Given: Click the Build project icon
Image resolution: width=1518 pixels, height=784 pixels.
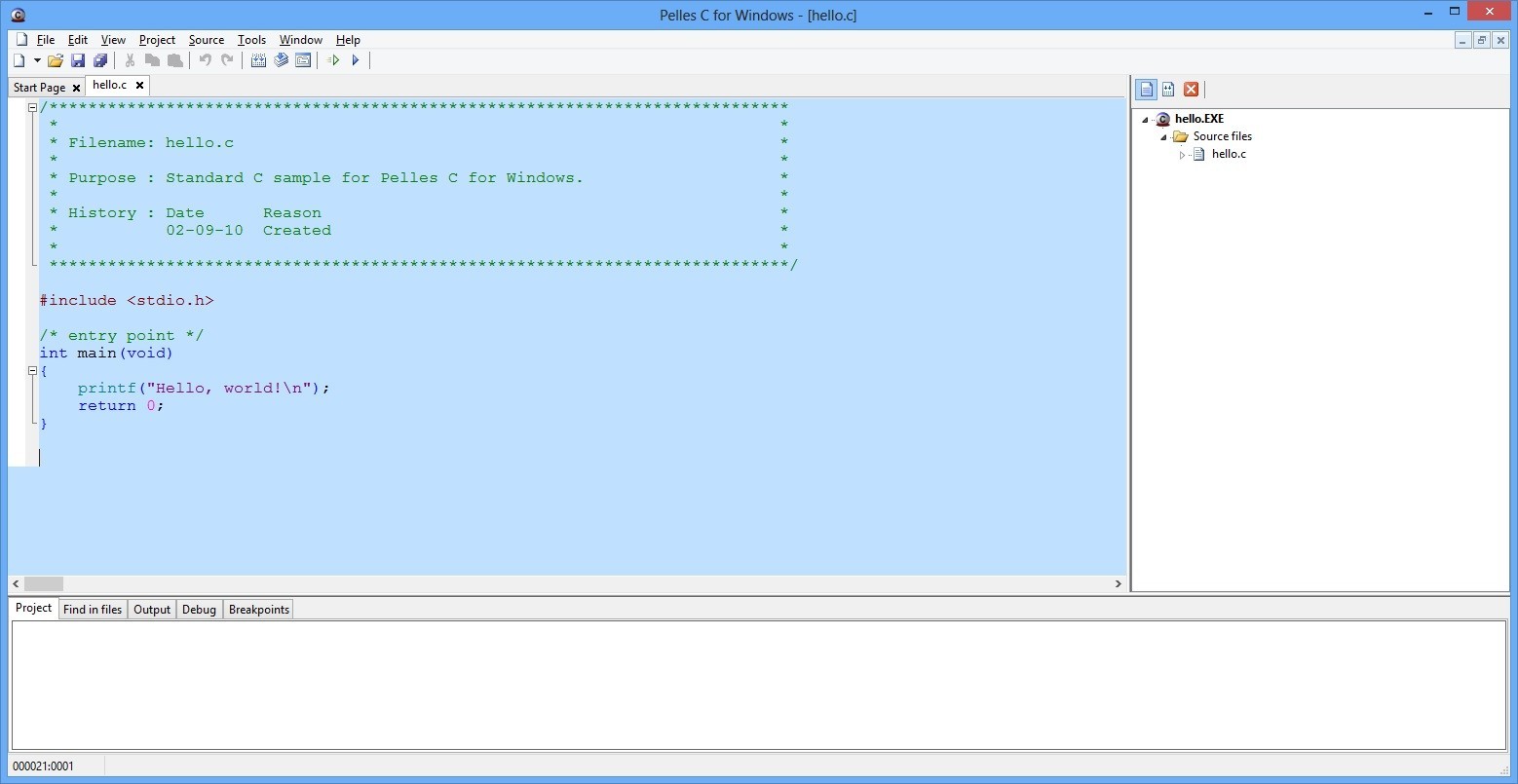Looking at the screenshot, I should tap(281, 60).
